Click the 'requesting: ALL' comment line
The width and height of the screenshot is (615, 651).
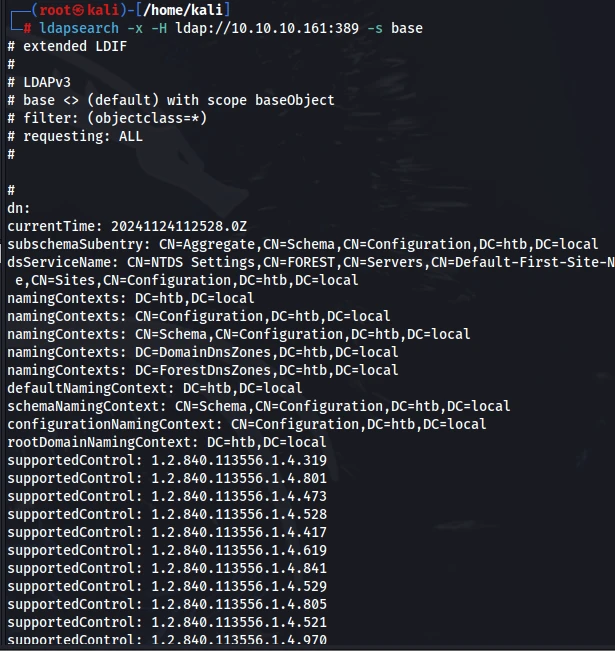(x=75, y=136)
